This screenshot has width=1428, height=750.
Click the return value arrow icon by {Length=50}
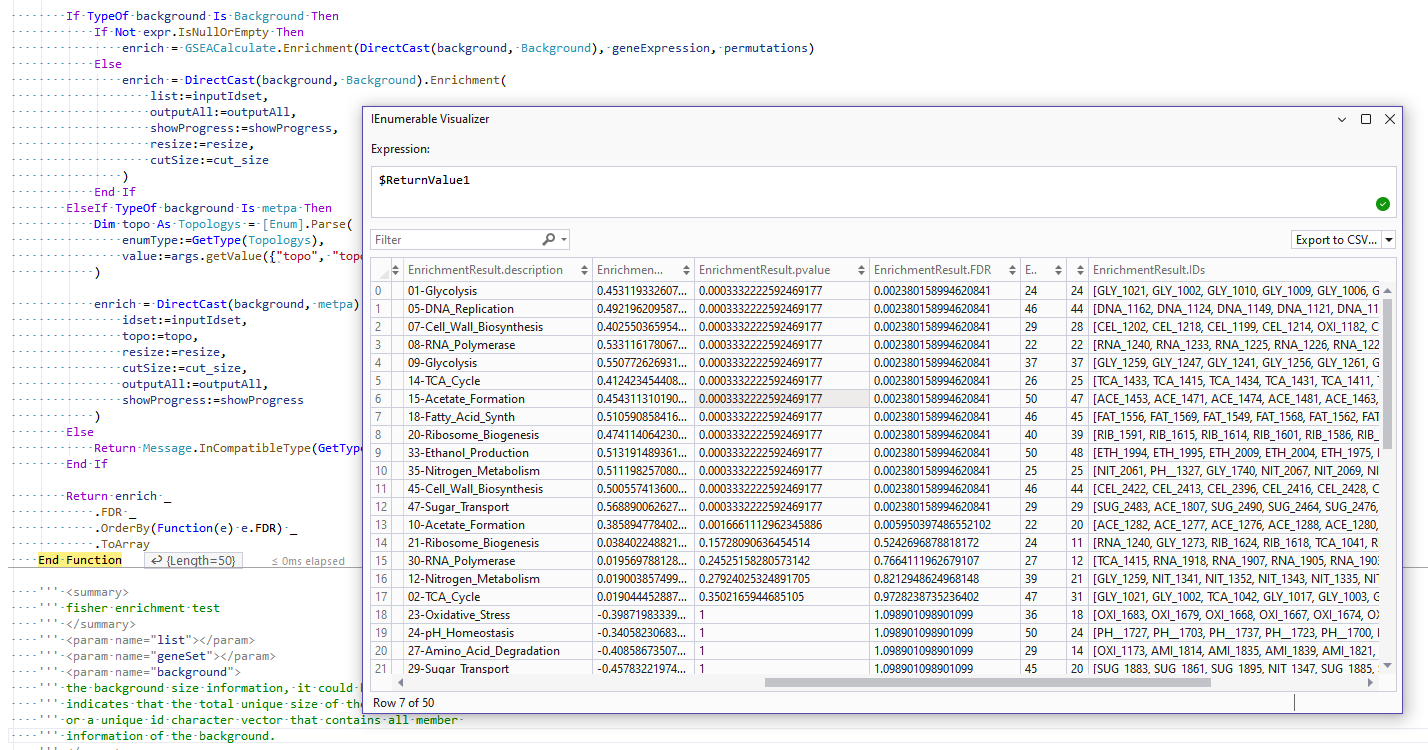point(157,561)
